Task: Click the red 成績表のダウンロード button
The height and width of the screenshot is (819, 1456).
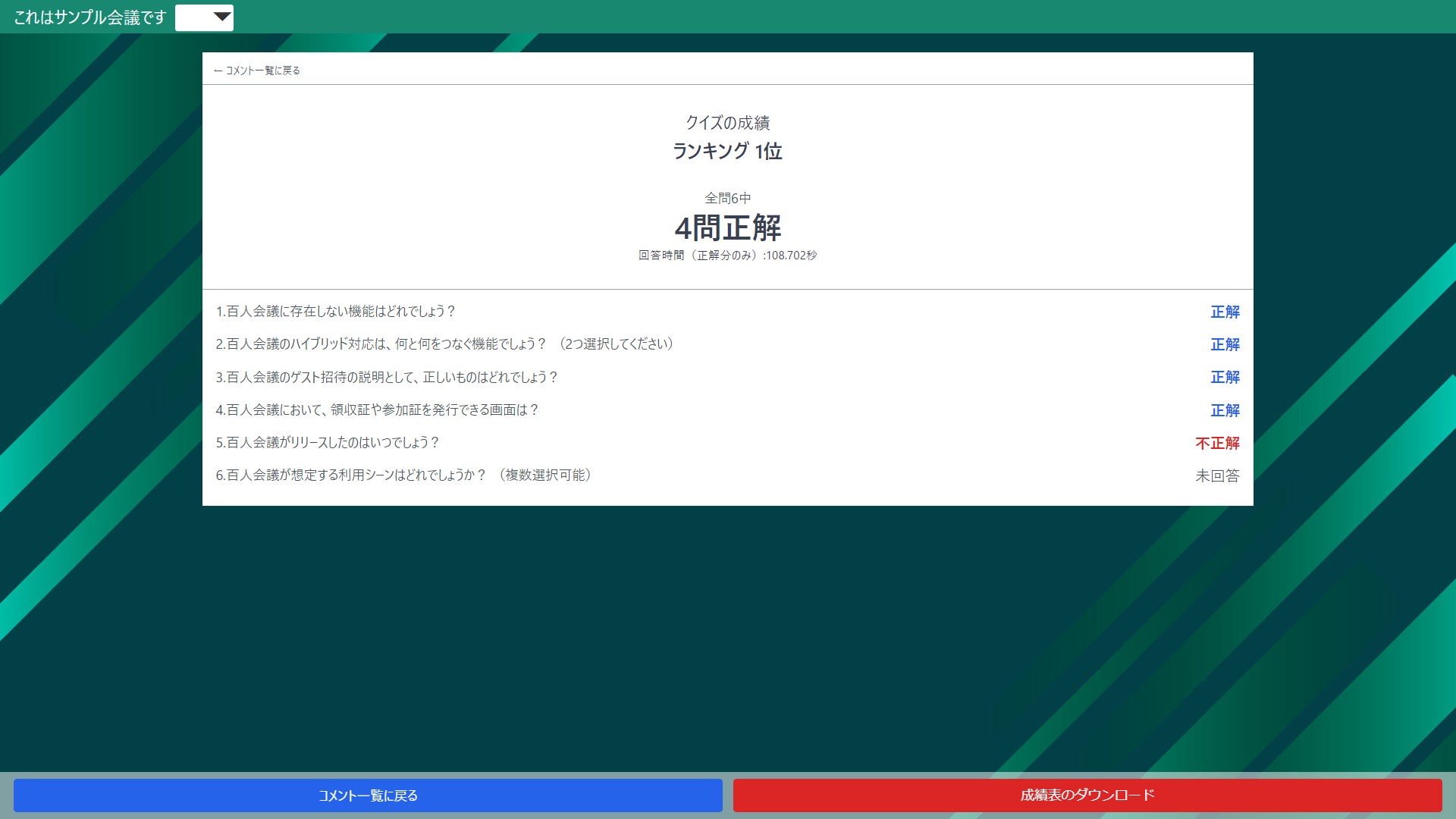Action: point(1087,795)
